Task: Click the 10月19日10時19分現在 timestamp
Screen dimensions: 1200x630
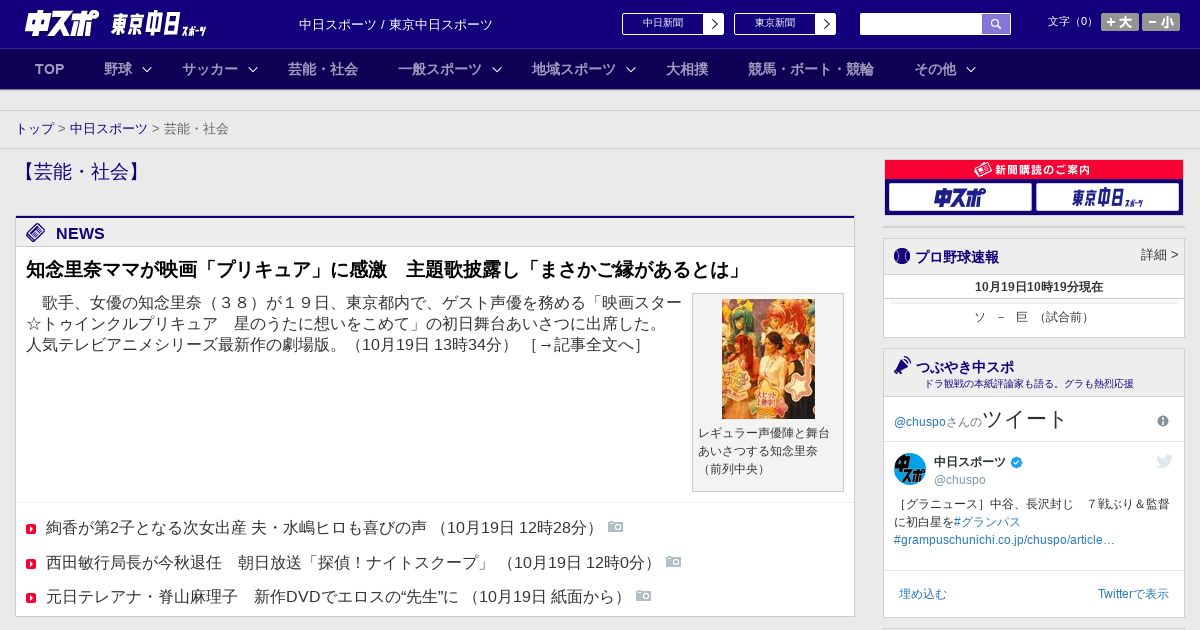Action: 1039,287
